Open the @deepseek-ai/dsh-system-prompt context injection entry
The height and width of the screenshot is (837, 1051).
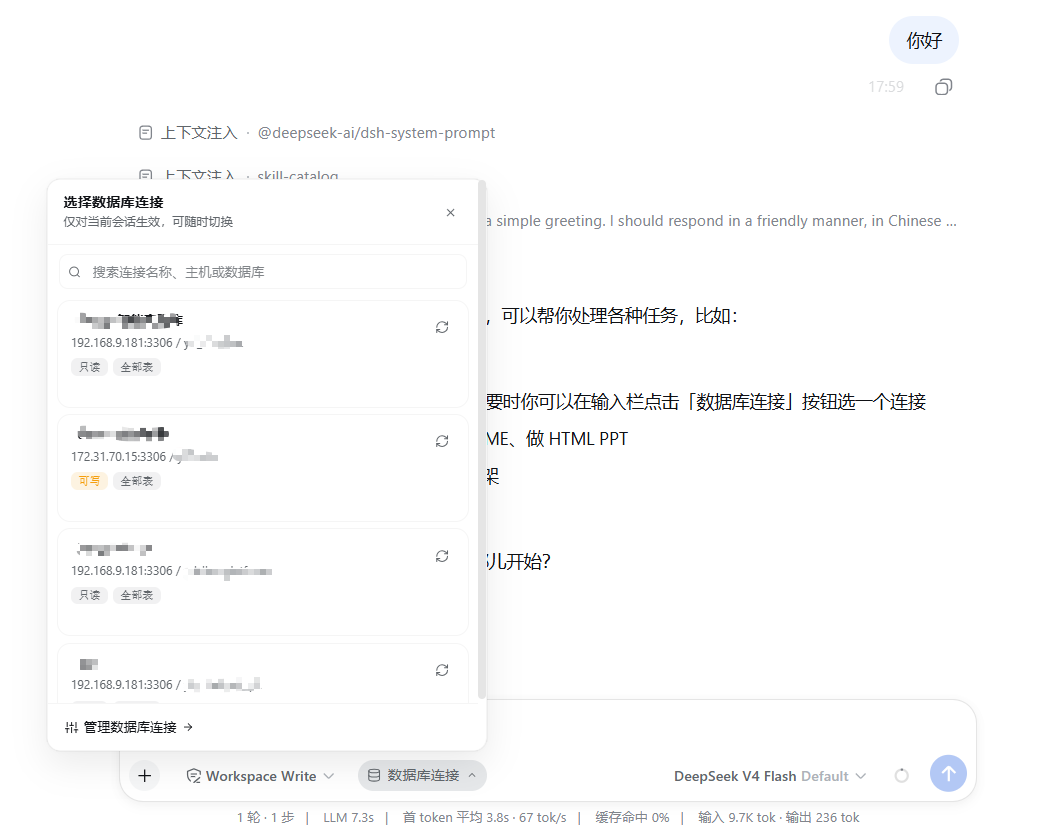(316, 133)
